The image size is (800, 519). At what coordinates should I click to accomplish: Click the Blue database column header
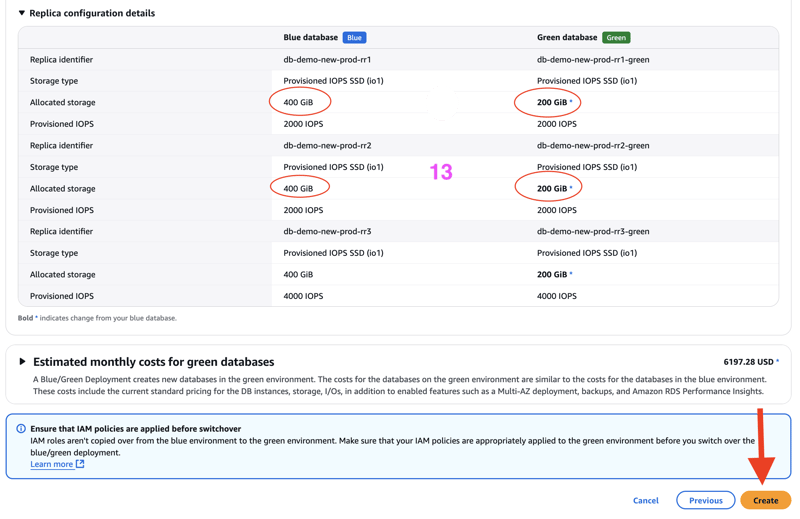click(x=310, y=38)
